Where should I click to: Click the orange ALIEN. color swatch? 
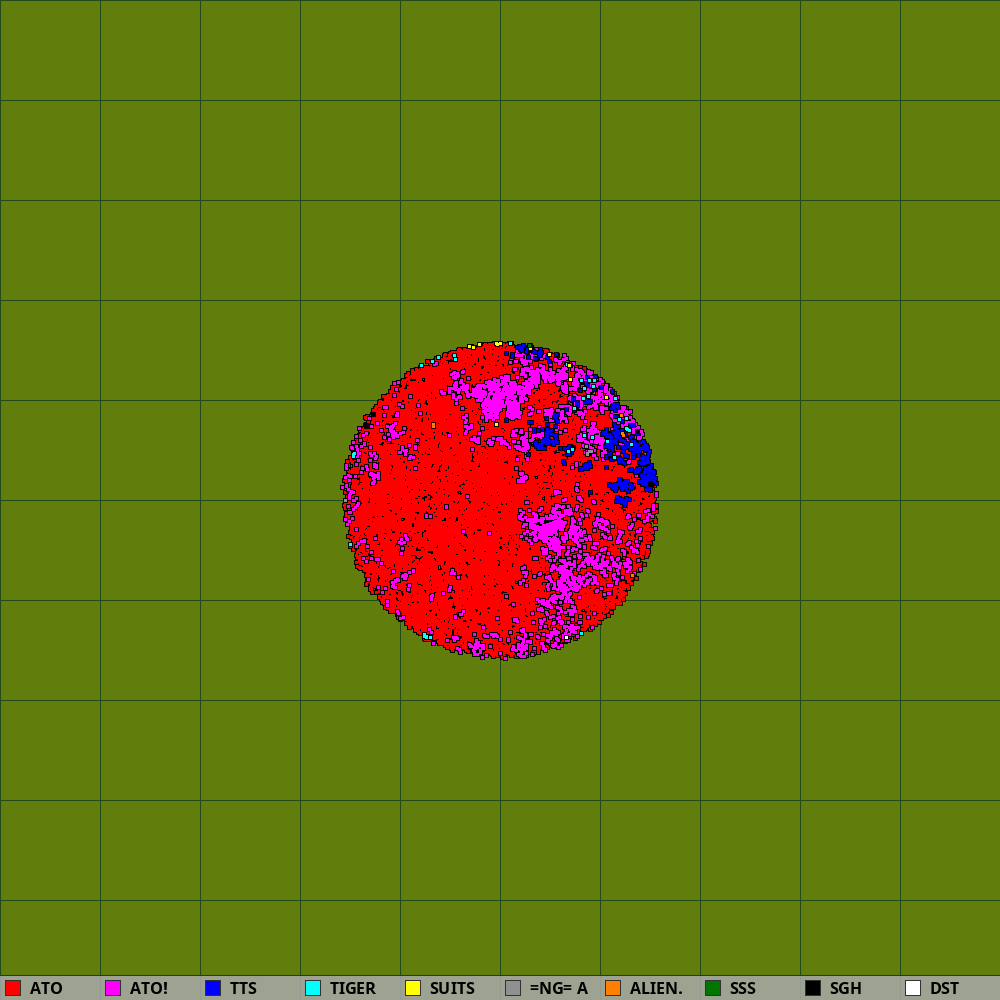point(613,988)
